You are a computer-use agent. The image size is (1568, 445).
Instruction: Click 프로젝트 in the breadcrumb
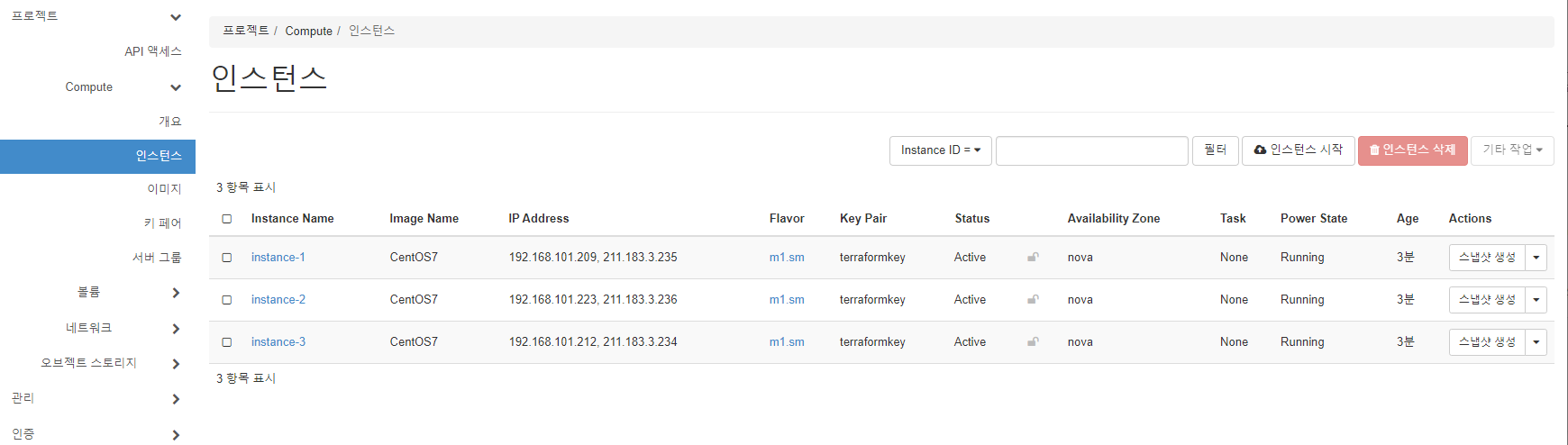pos(246,31)
